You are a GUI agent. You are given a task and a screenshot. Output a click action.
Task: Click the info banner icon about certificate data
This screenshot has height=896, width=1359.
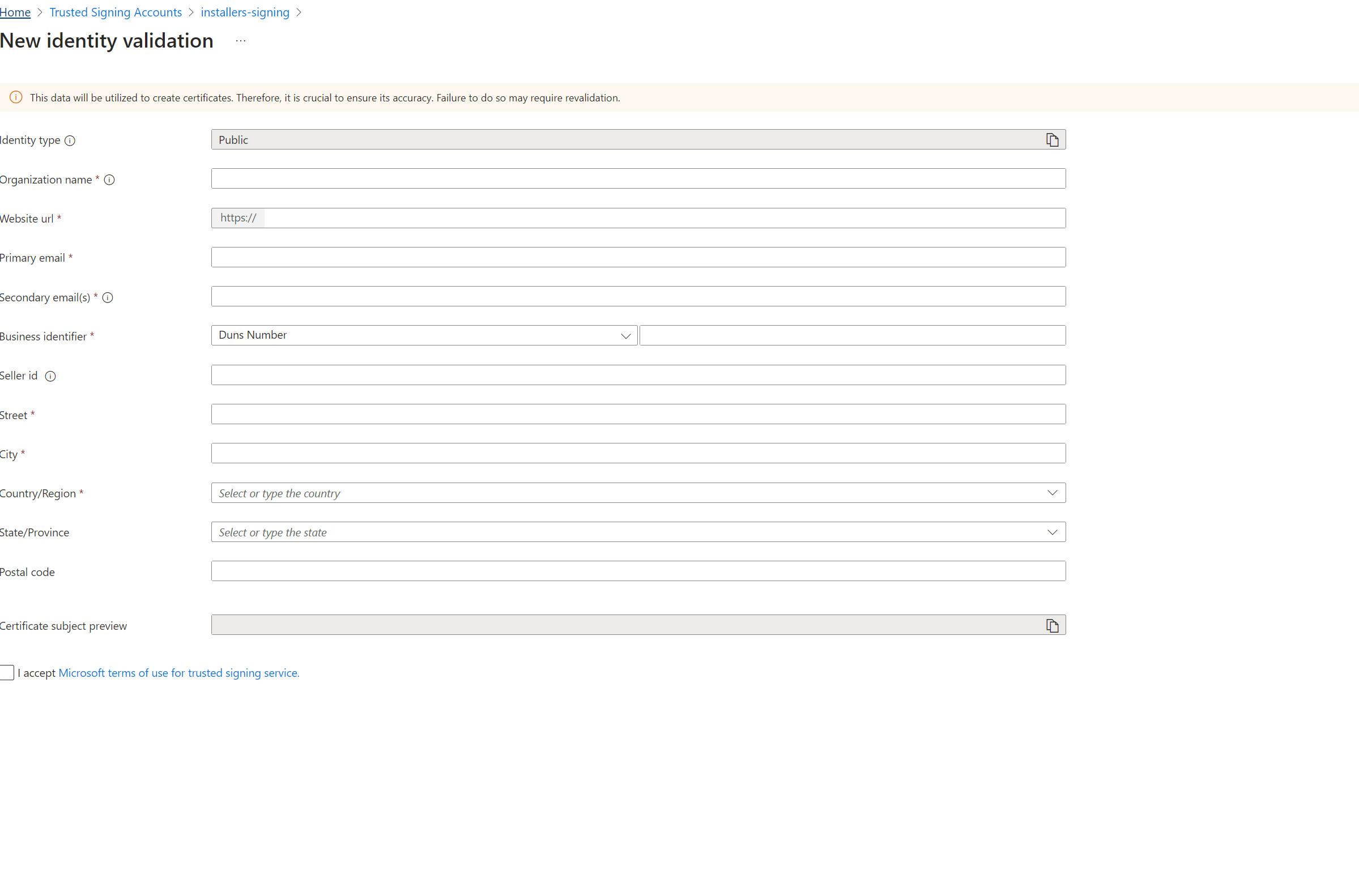(x=15, y=97)
